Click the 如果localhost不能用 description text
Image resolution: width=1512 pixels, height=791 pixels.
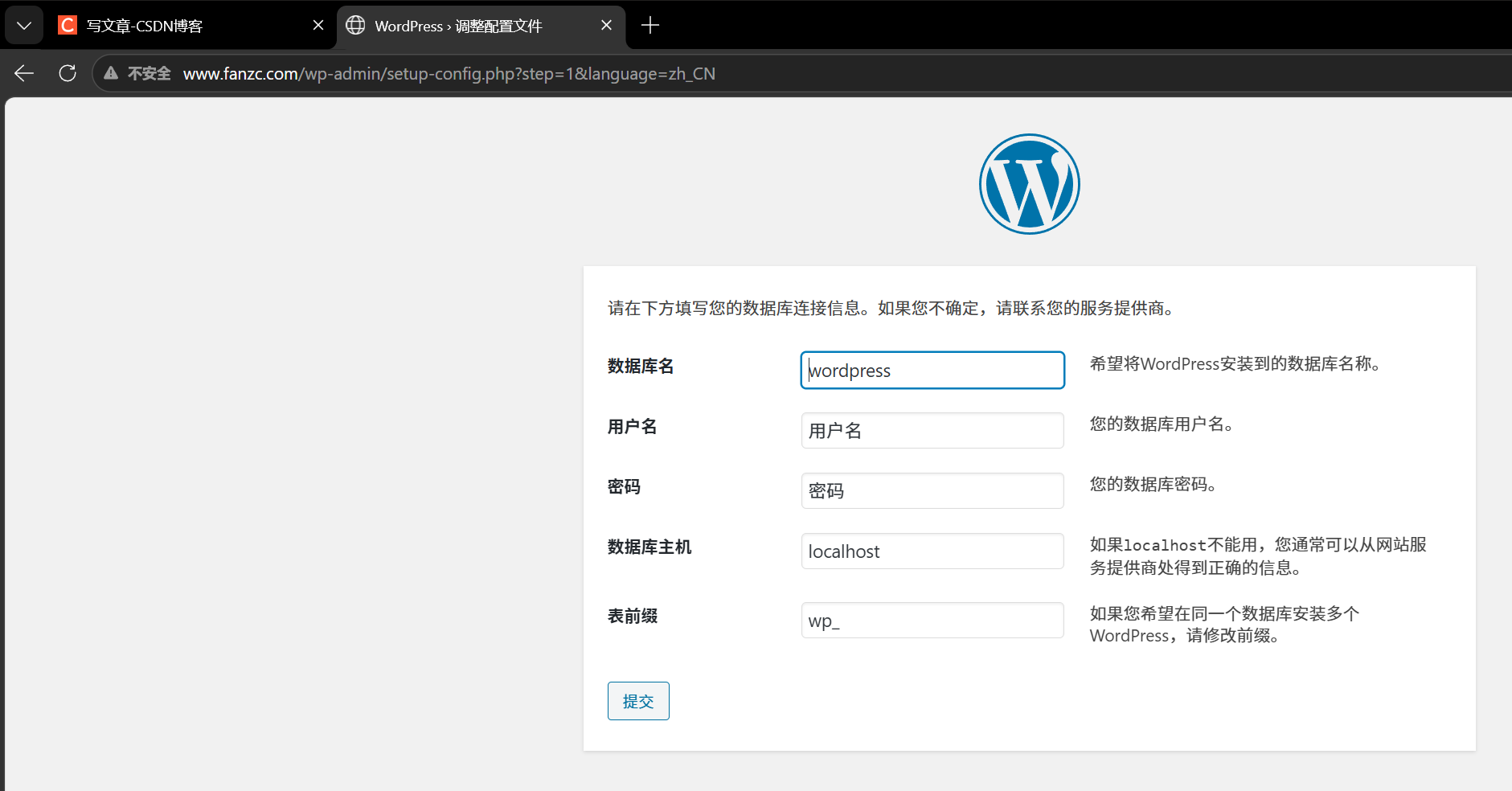pos(1258,556)
